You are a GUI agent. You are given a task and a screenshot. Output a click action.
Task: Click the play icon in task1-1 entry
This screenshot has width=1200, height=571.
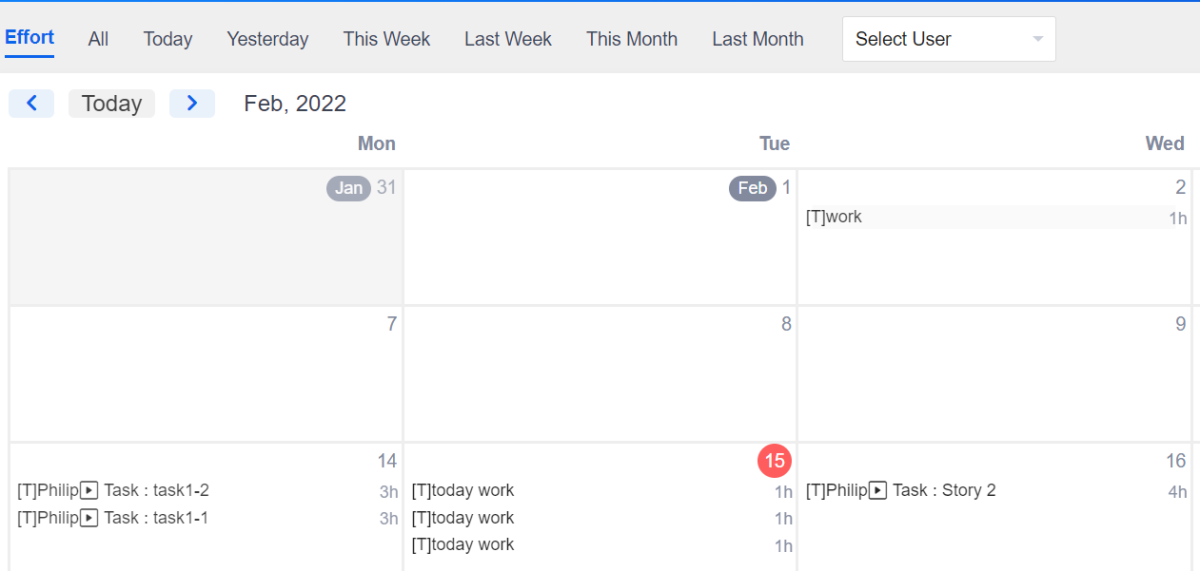tap(89, 518)
